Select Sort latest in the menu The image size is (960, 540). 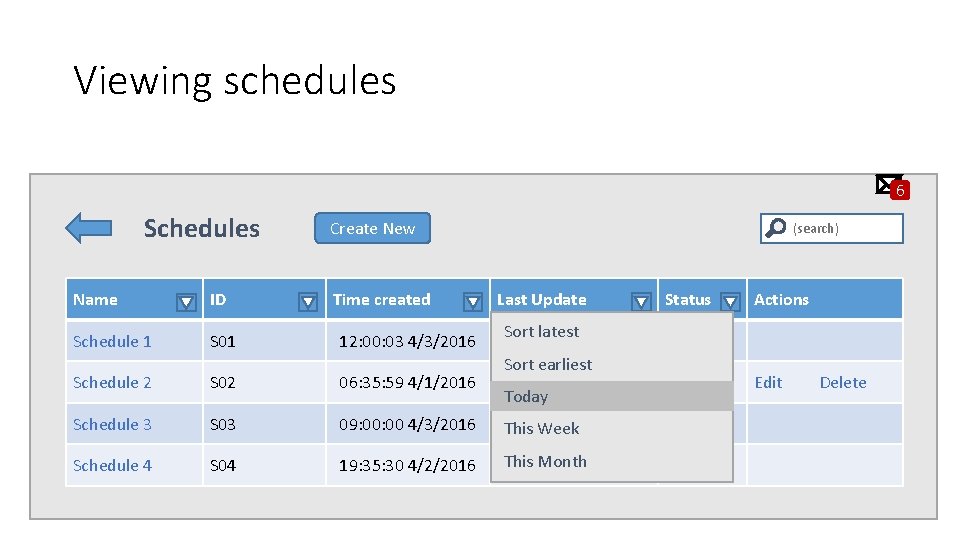(541, 332)
